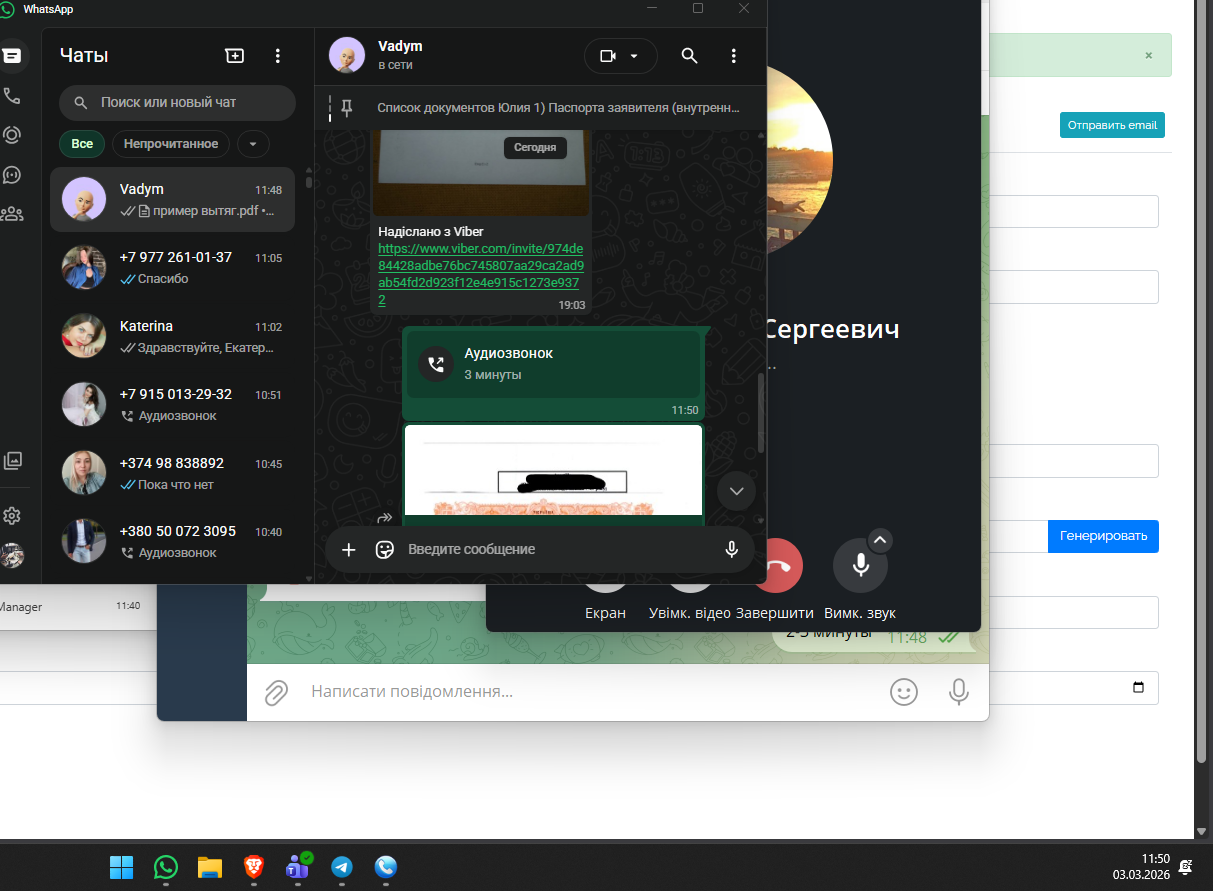Open the Chats icon in WhatsApp sidebar

[12, 56]
